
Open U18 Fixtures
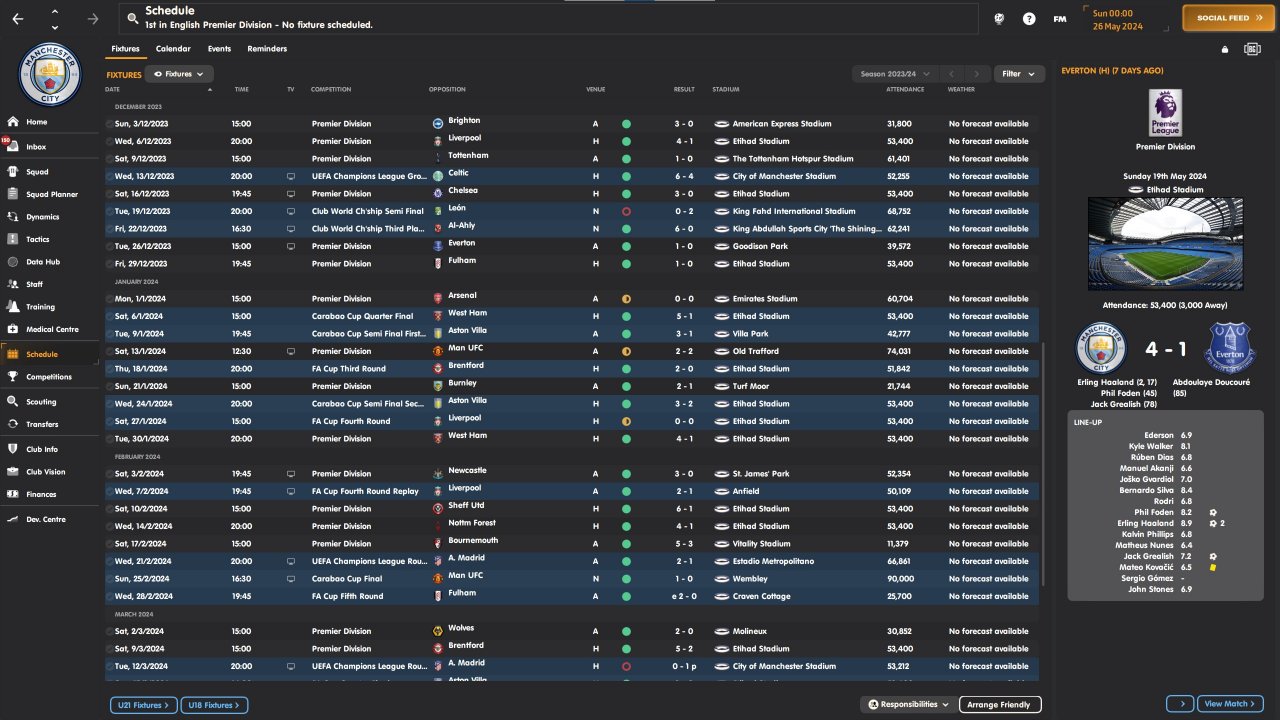pyautogui.click(x=214, y=705)
